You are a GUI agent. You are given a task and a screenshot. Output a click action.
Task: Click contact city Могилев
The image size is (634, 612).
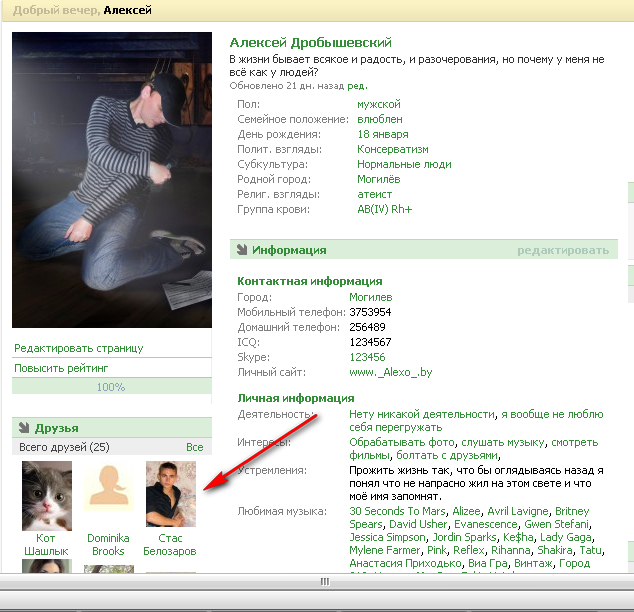pyautogui.click(x=371, y=297)
